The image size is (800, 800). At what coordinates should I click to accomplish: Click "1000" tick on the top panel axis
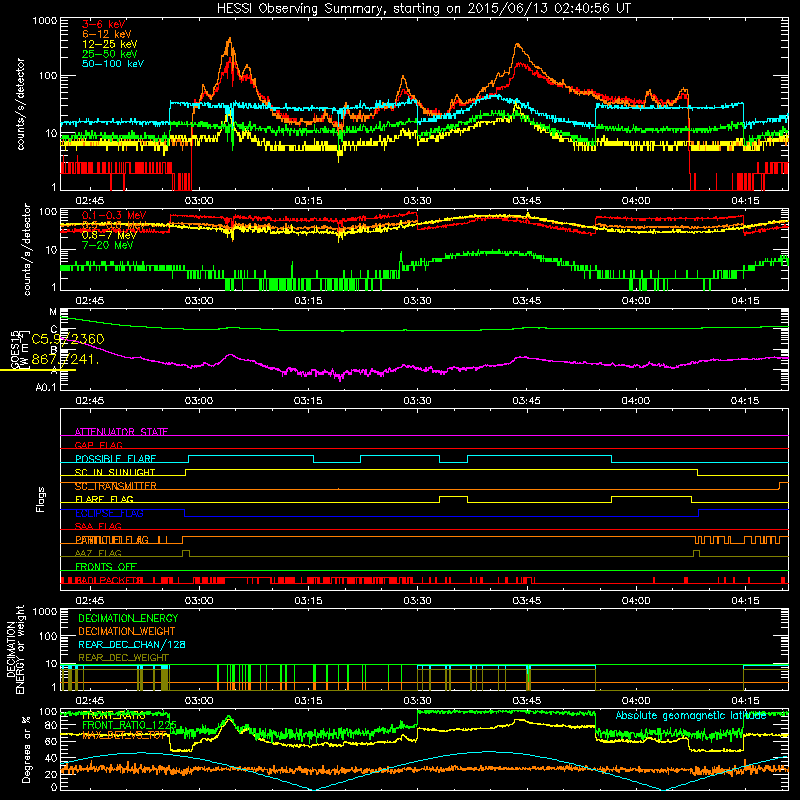coord(45,21)
